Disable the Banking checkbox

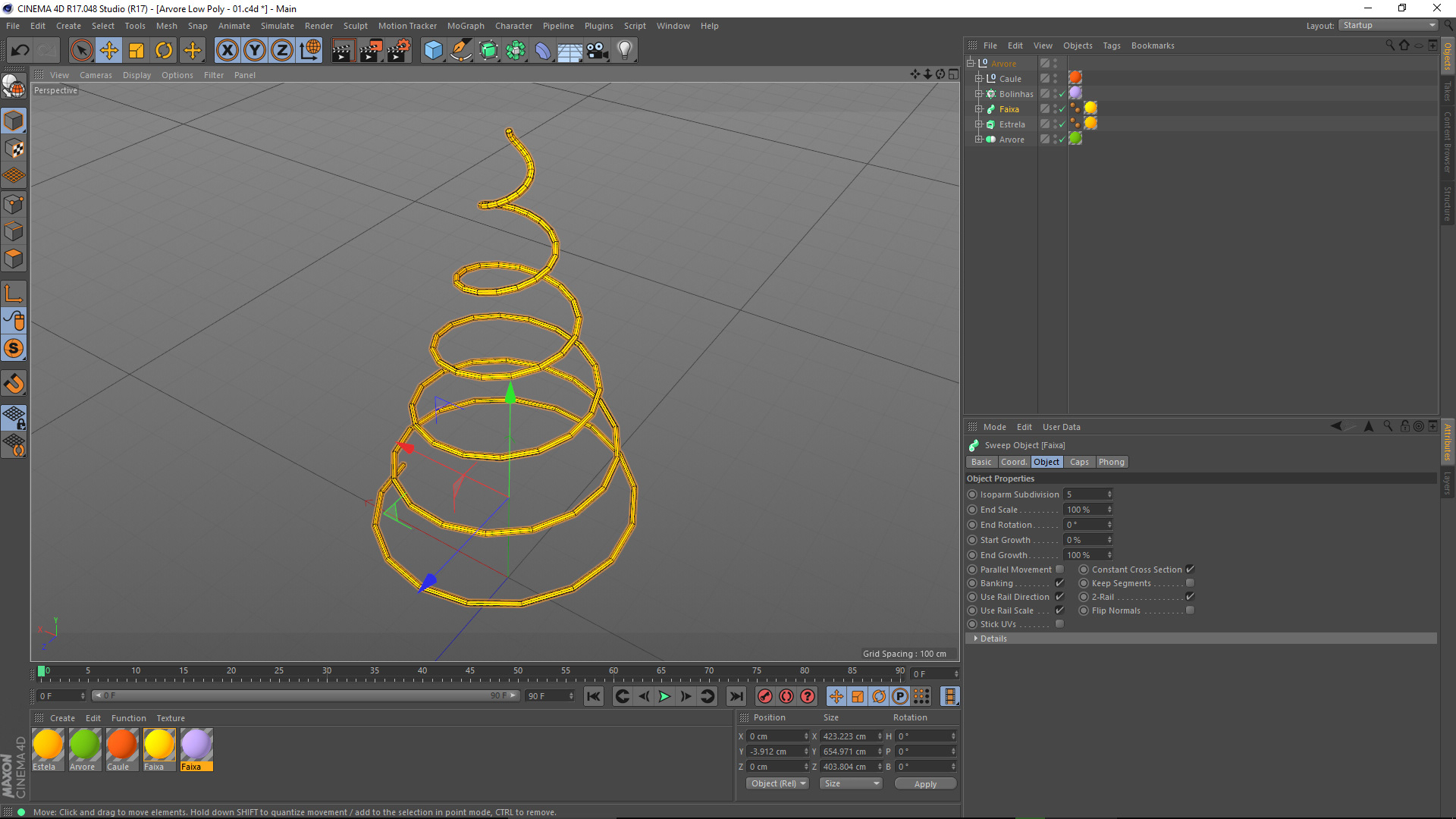tap(1059, 583)
